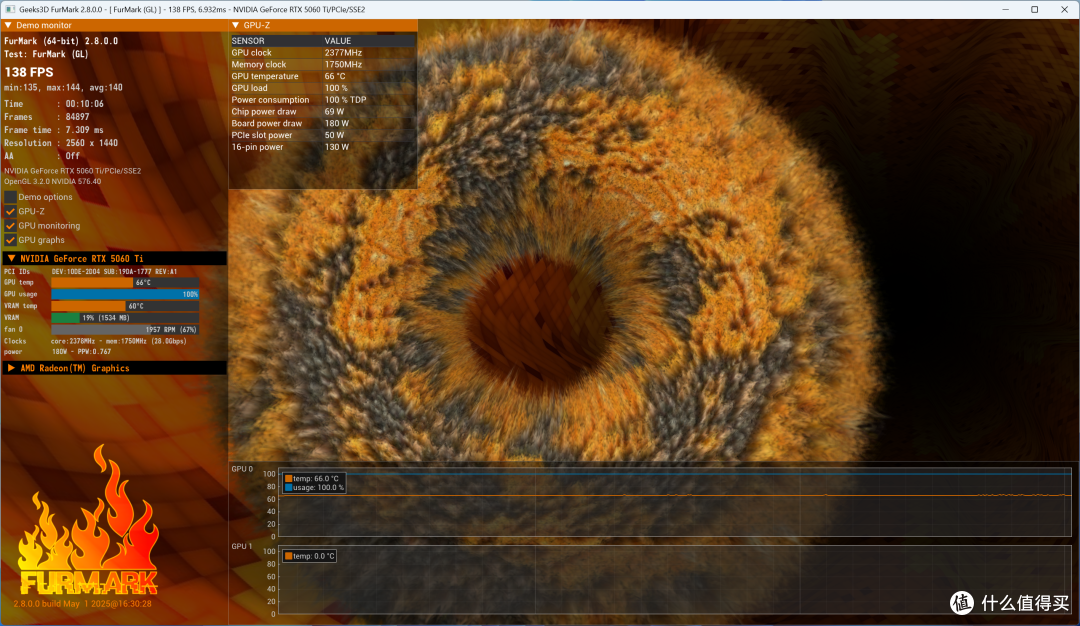Click the GPU load 100 % row
This screenshot has height=626, width=1080.
tap(323, 87)
